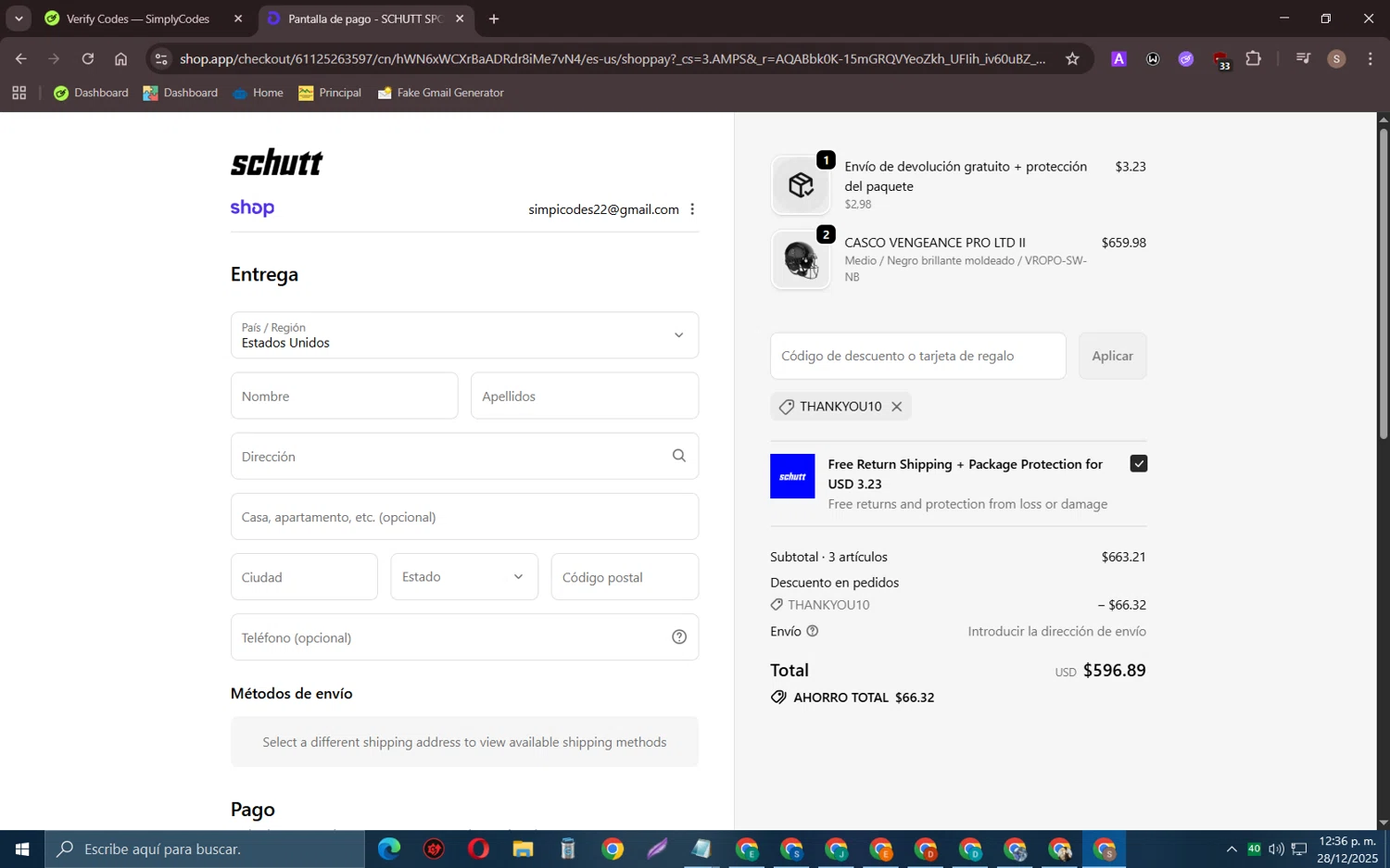
Task: Click the blue Schutt protection logo
Action: (792, 476)
